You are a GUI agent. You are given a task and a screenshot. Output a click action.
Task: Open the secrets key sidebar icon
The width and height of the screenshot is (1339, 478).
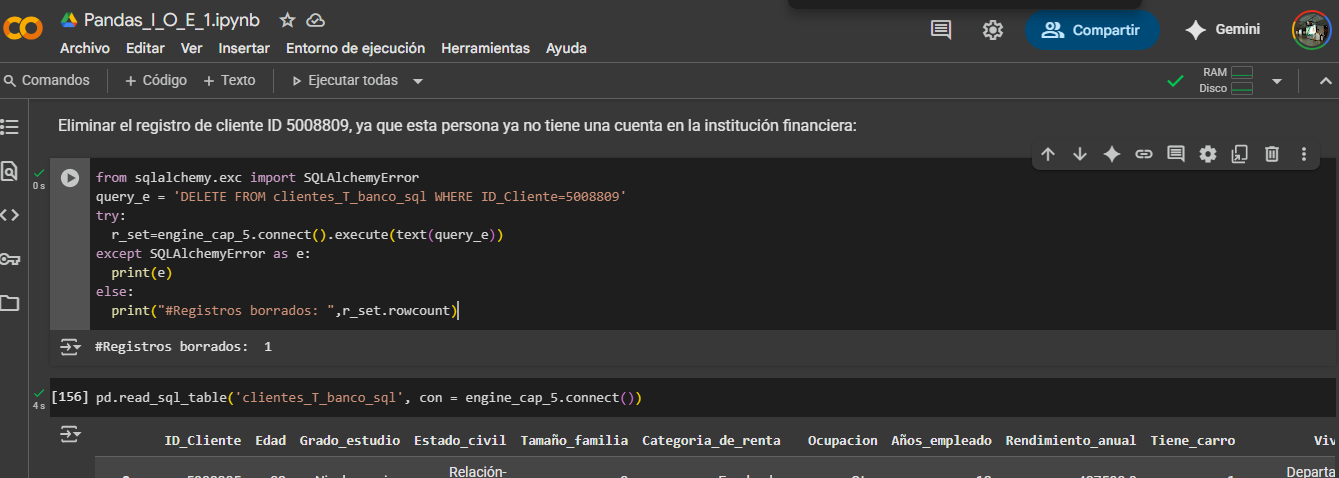click(x=10, y=259)
